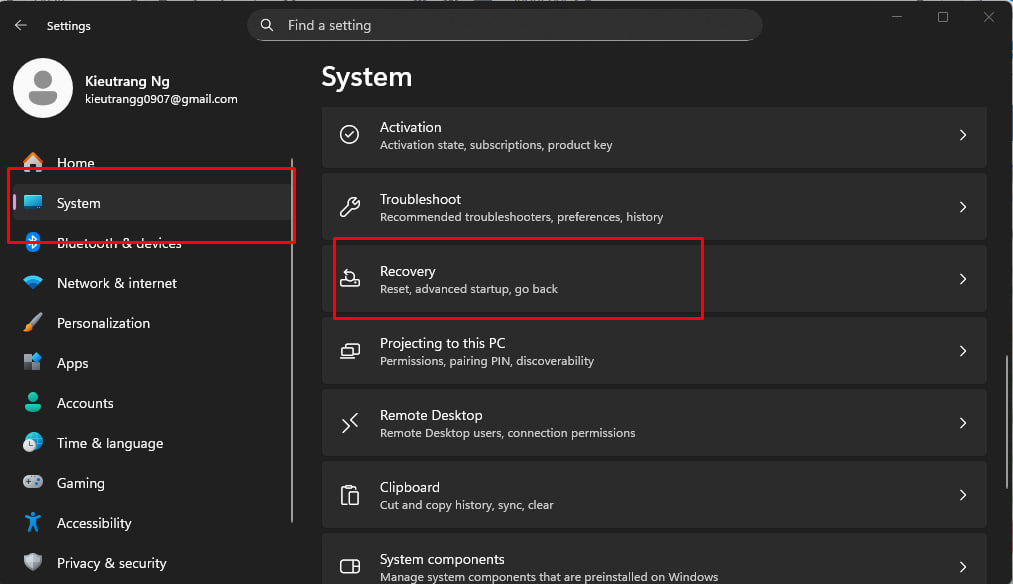Click the user profile avatar picture

(42, 88)
